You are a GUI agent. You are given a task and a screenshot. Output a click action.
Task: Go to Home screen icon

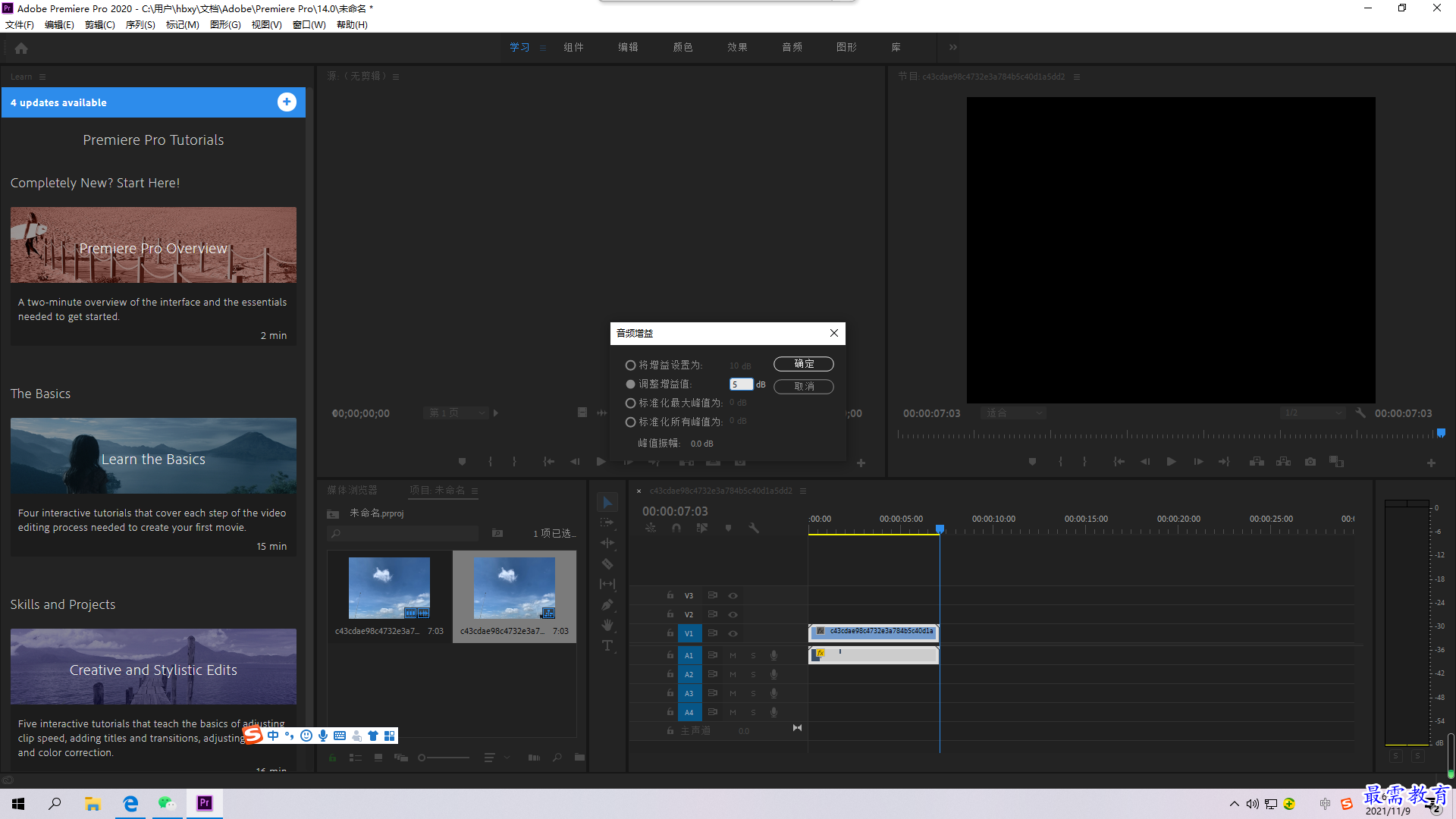click(x=21, y=49)
